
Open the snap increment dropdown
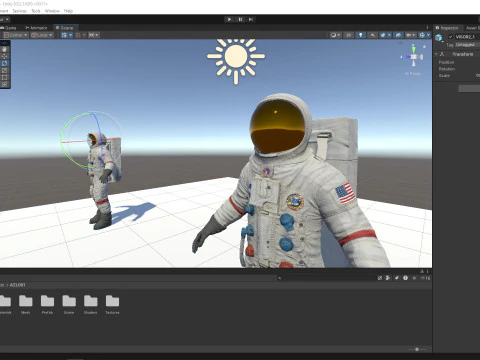[x=93, y=35]
